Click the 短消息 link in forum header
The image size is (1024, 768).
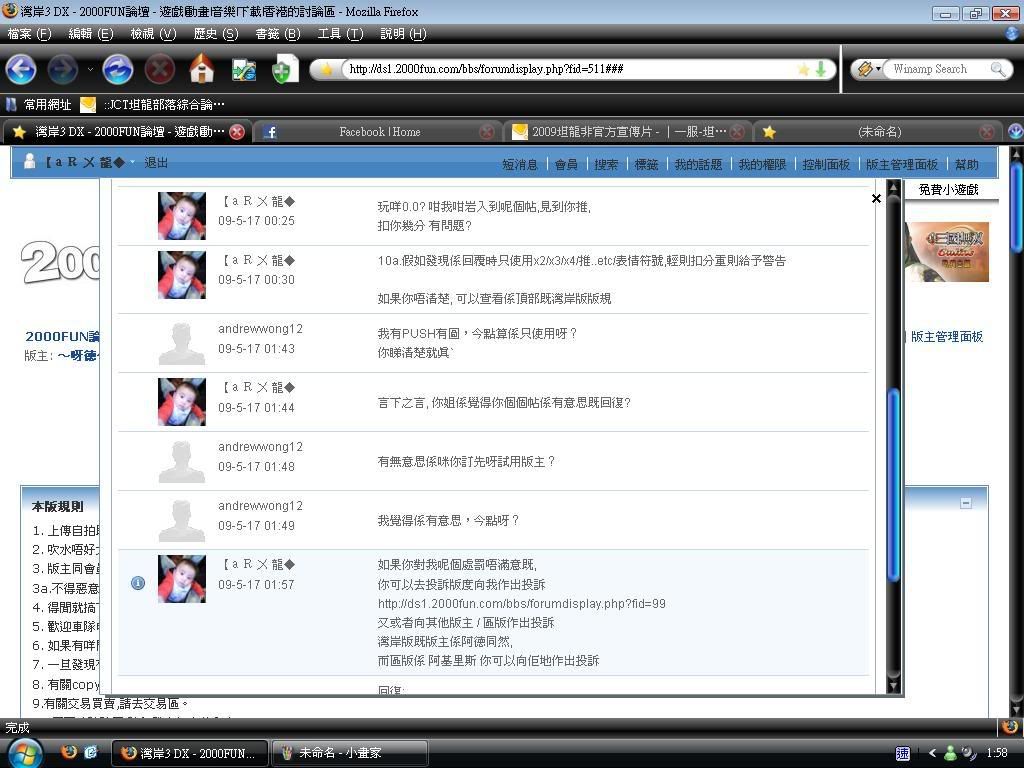(519, 164)
